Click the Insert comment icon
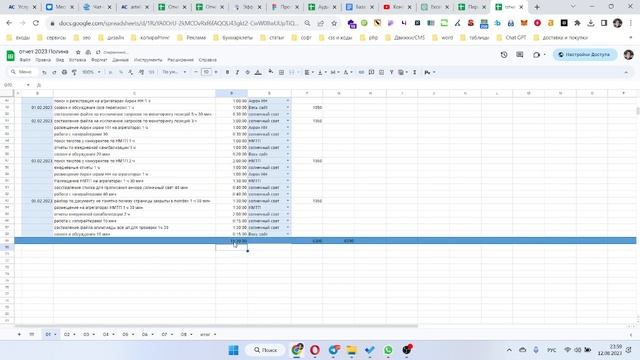This screenshot has width=640, height=360. [371, 72]
